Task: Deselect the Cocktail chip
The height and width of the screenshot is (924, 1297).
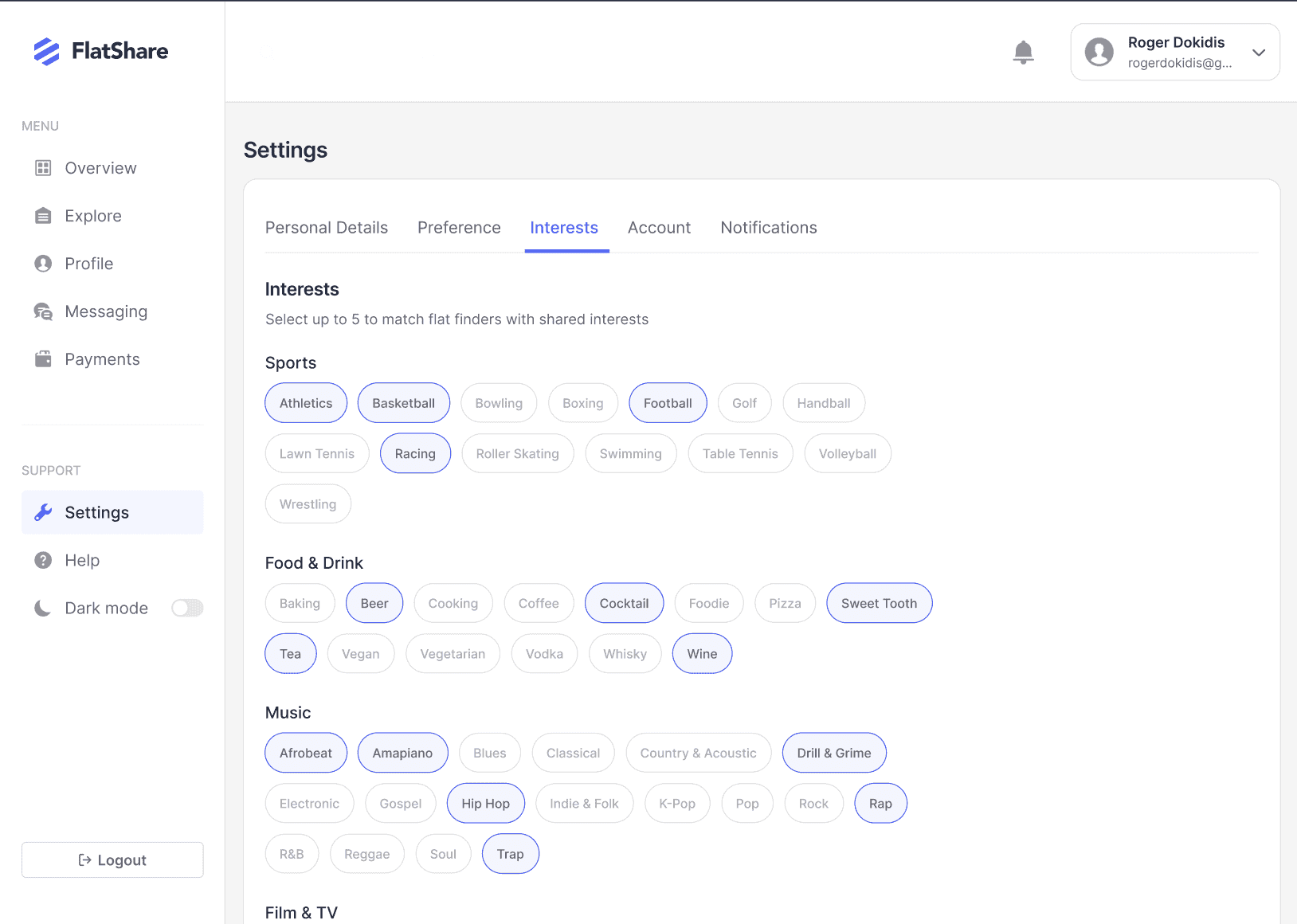Action: tap(625, 603)
